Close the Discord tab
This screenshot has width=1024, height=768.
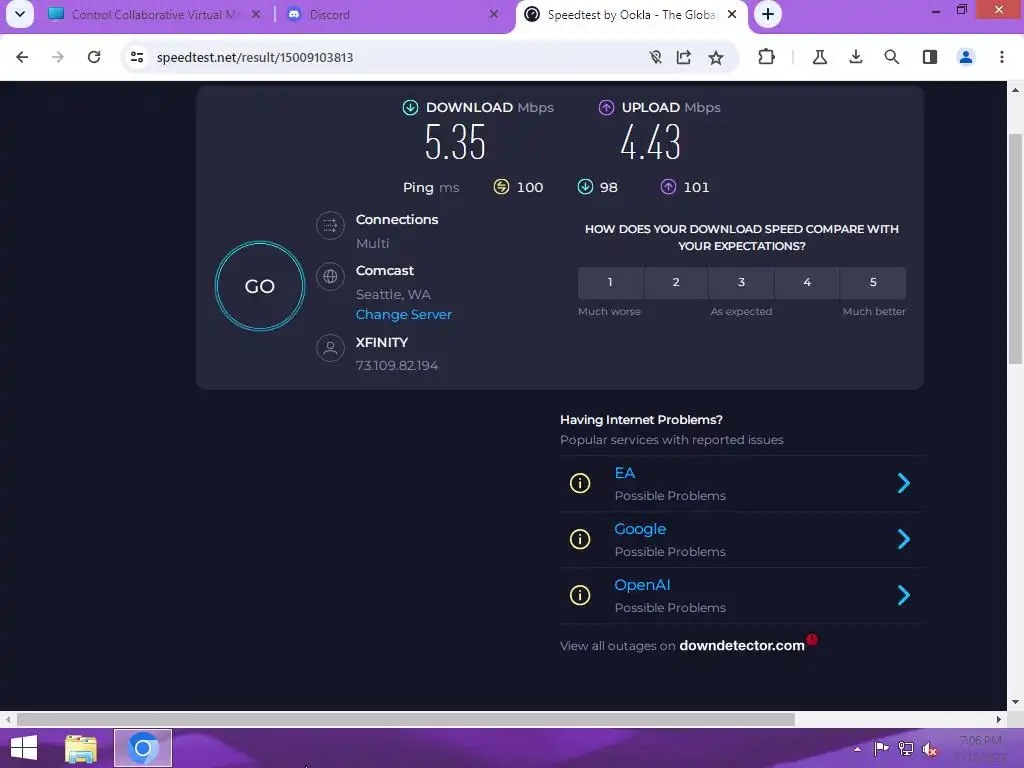coord(494,14)
